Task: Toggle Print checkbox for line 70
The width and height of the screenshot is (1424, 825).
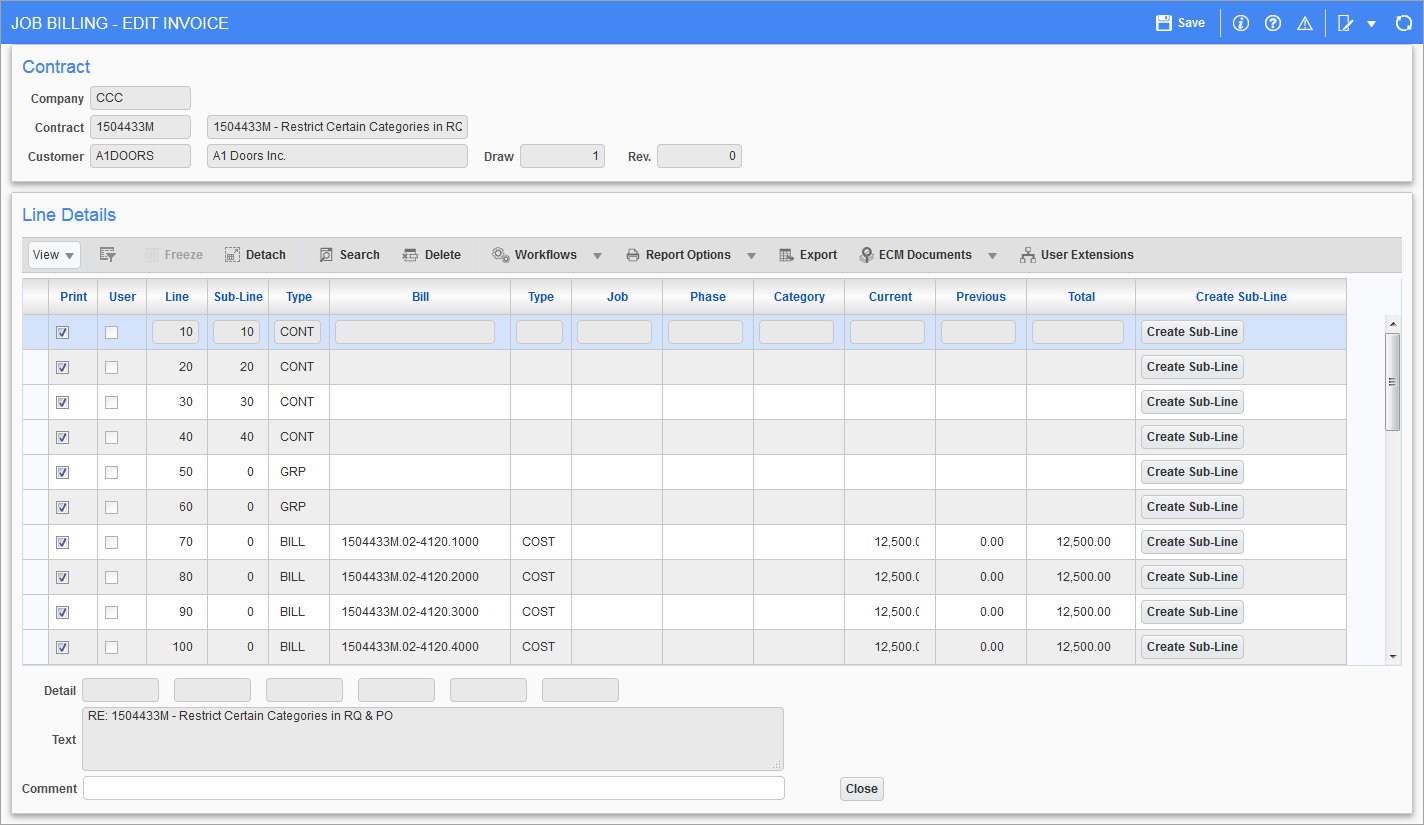Action: (63, 542)
